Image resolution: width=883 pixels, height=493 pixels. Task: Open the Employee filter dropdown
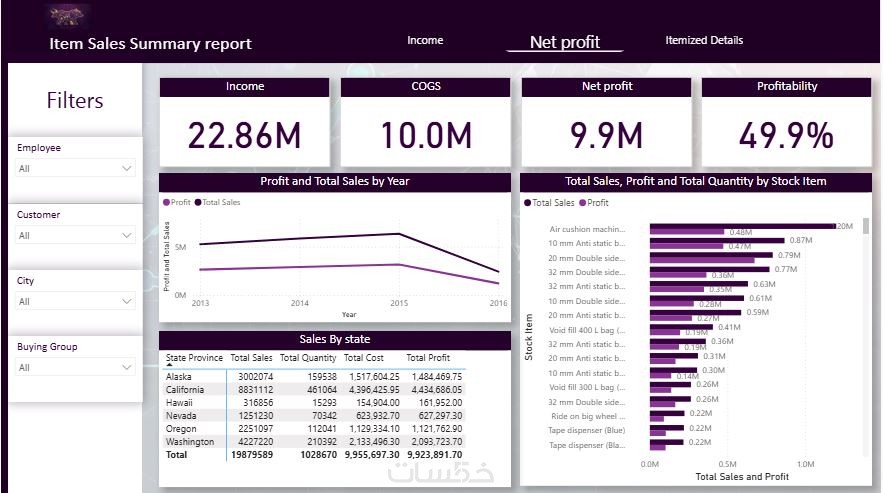point(75,168)
